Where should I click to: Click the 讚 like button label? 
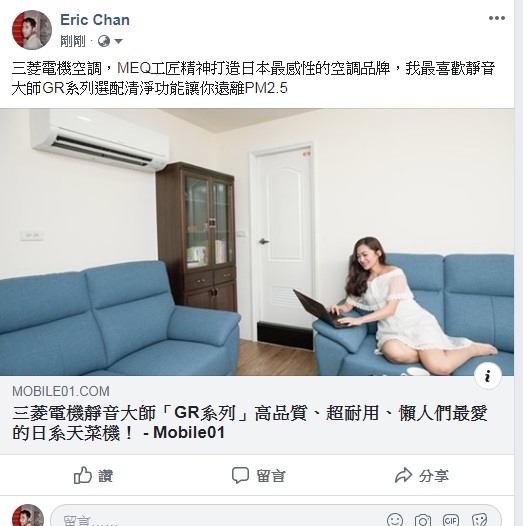pyautogui.click(x=105, y=476)
